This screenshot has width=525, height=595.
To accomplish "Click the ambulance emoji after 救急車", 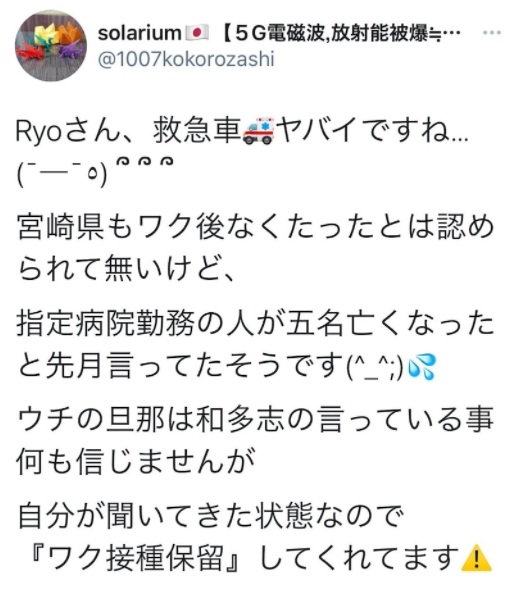I will 259,131.
